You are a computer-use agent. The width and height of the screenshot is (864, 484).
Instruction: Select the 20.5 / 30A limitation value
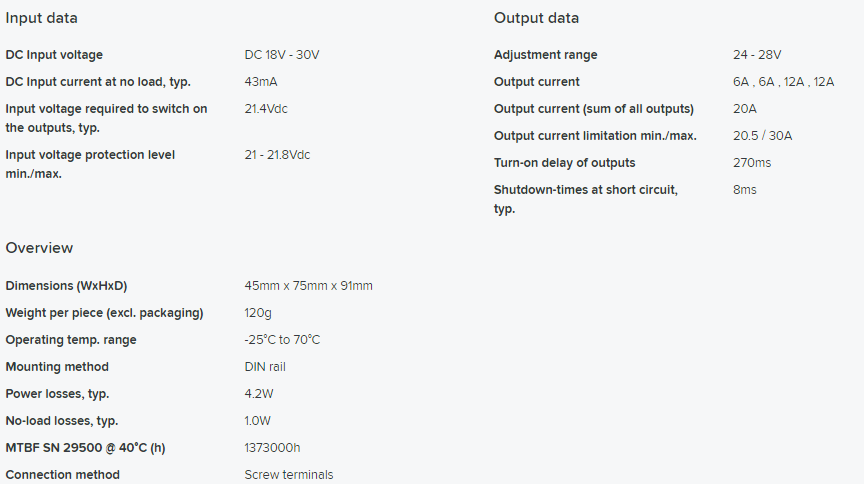point(762,136)
